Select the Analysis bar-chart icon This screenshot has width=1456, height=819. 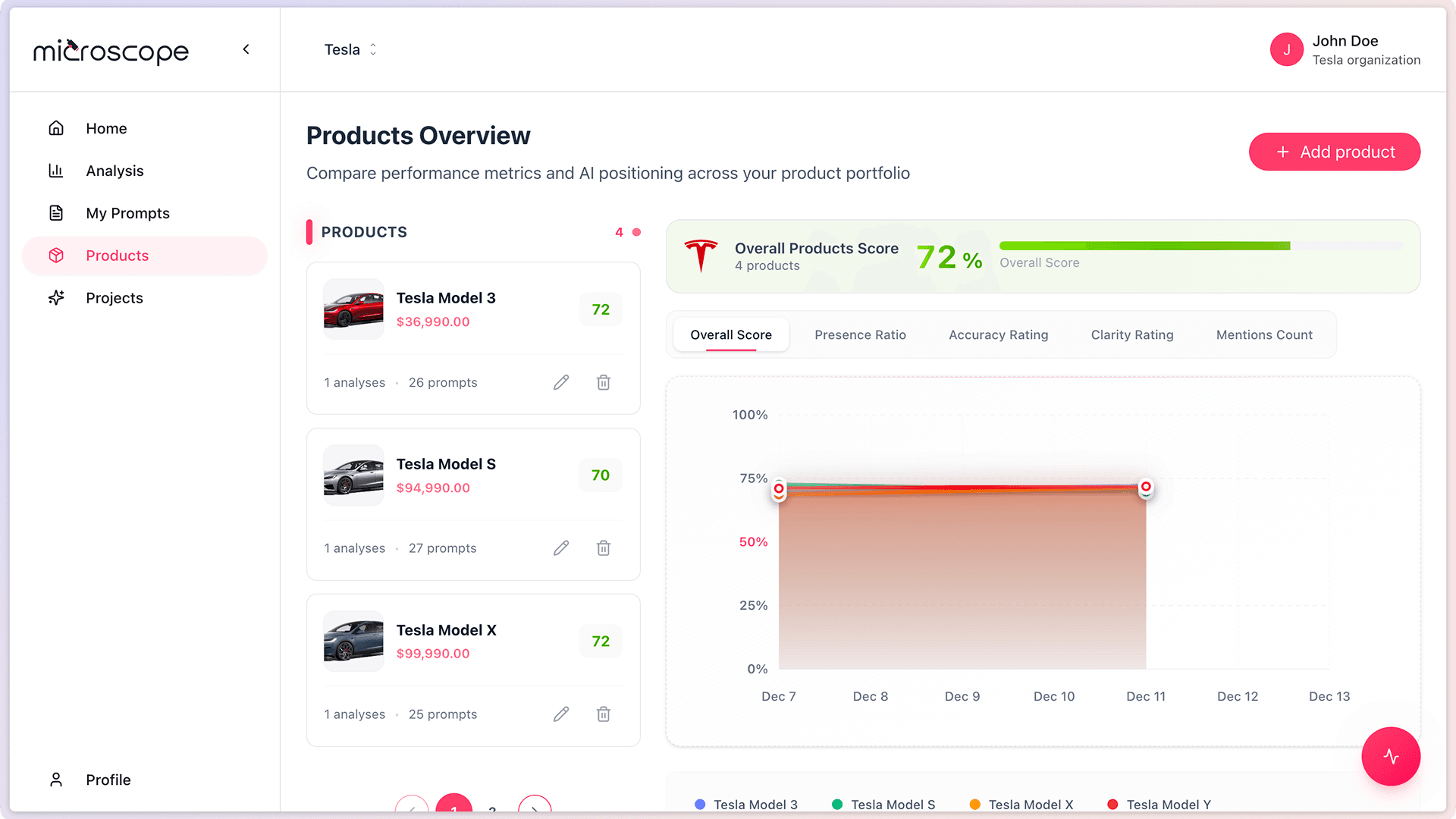point(56,171)
